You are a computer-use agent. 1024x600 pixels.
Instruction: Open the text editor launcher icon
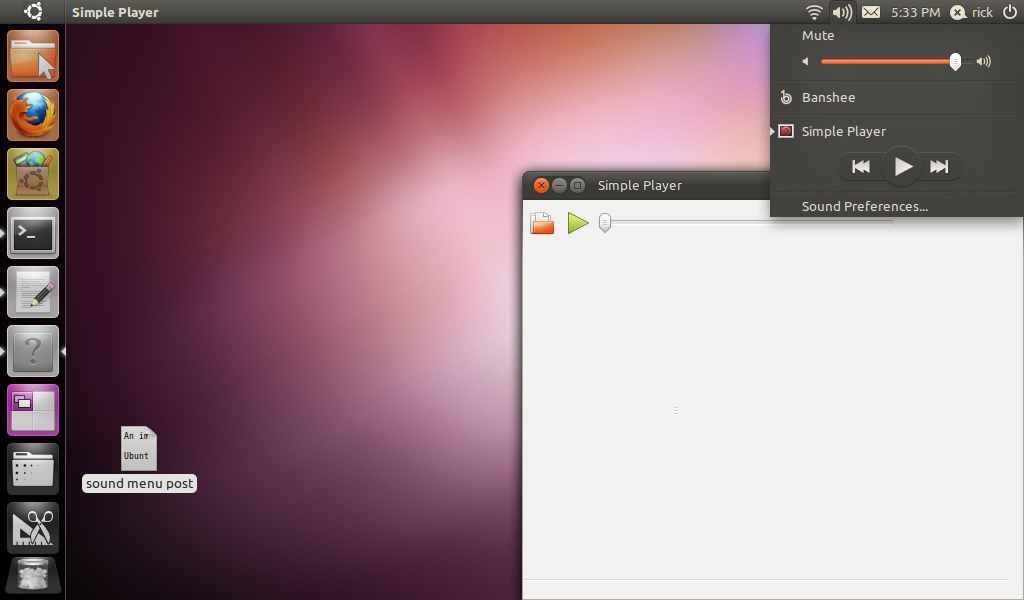point(33,292)
